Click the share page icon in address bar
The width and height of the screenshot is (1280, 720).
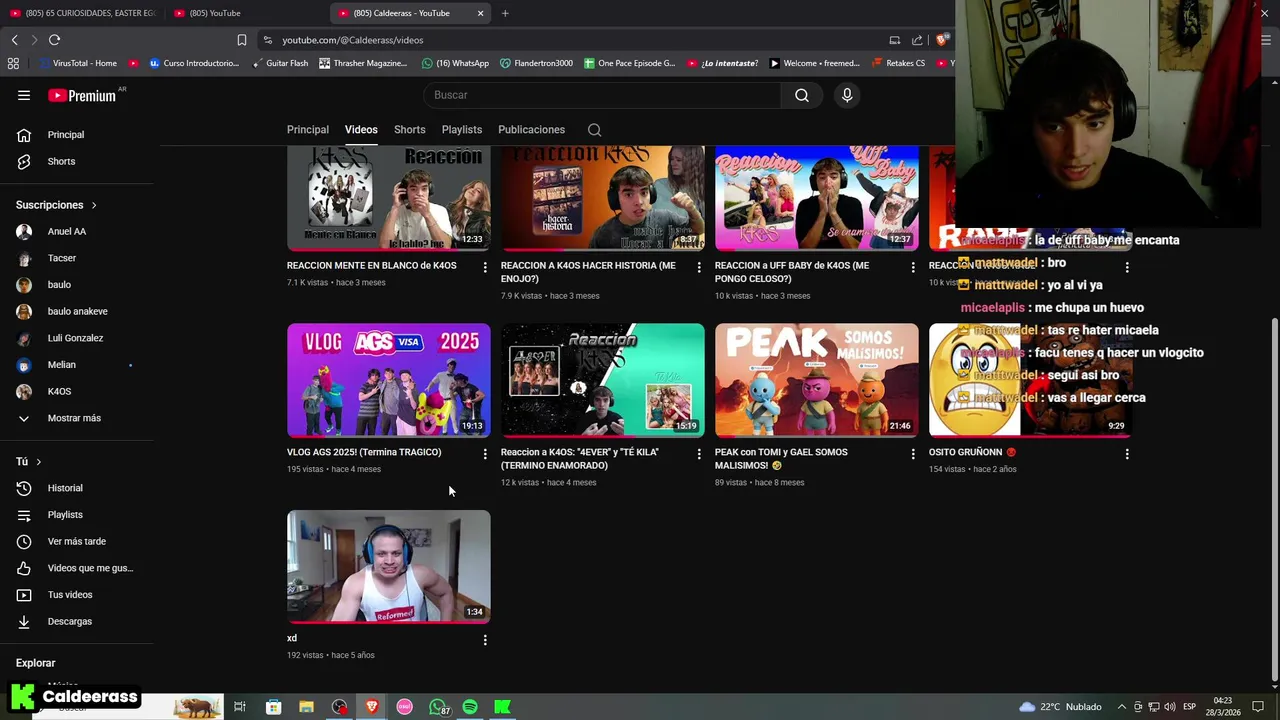point(917,40)
